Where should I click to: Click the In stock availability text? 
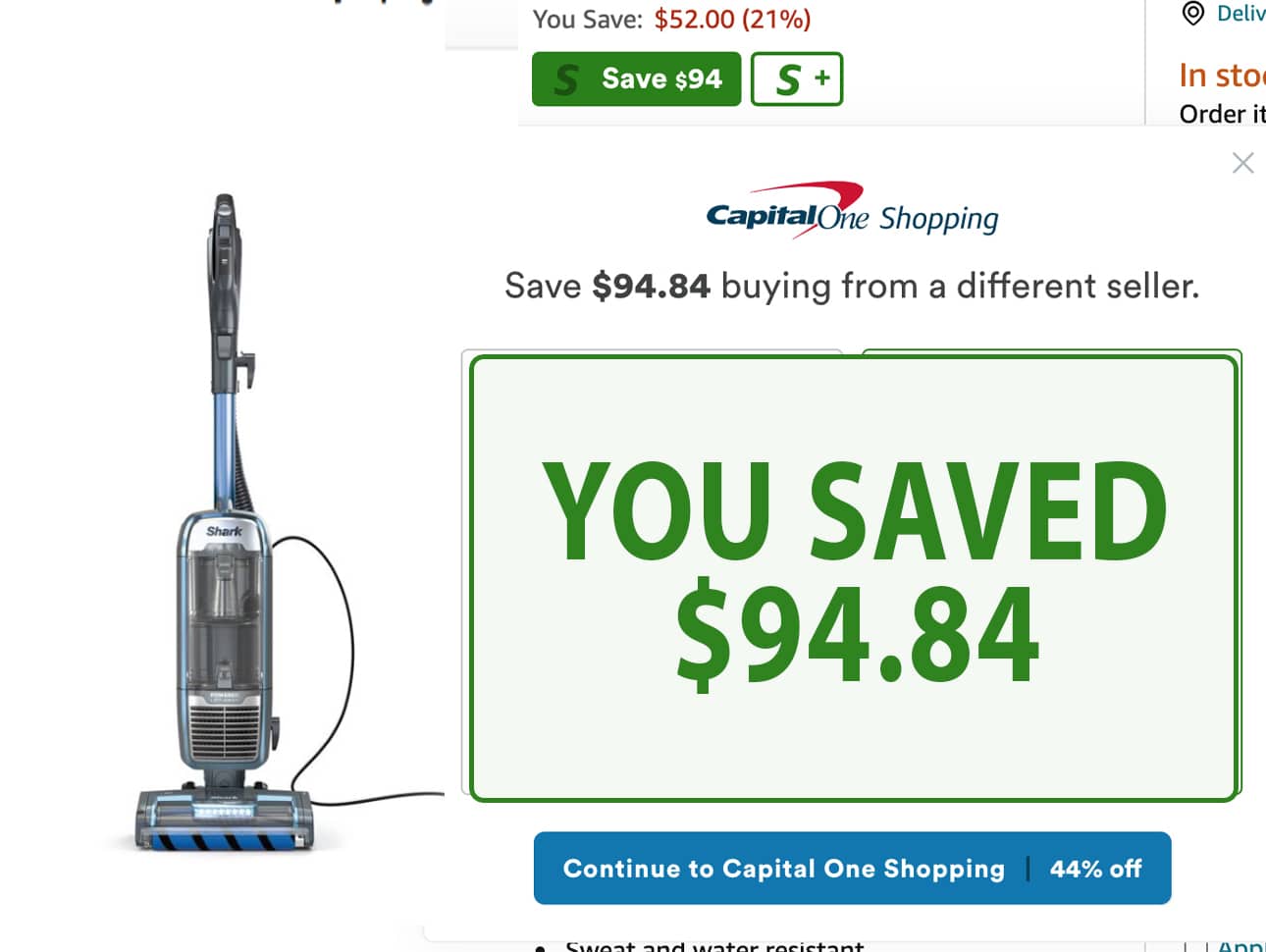click(x=1222, y=76)
